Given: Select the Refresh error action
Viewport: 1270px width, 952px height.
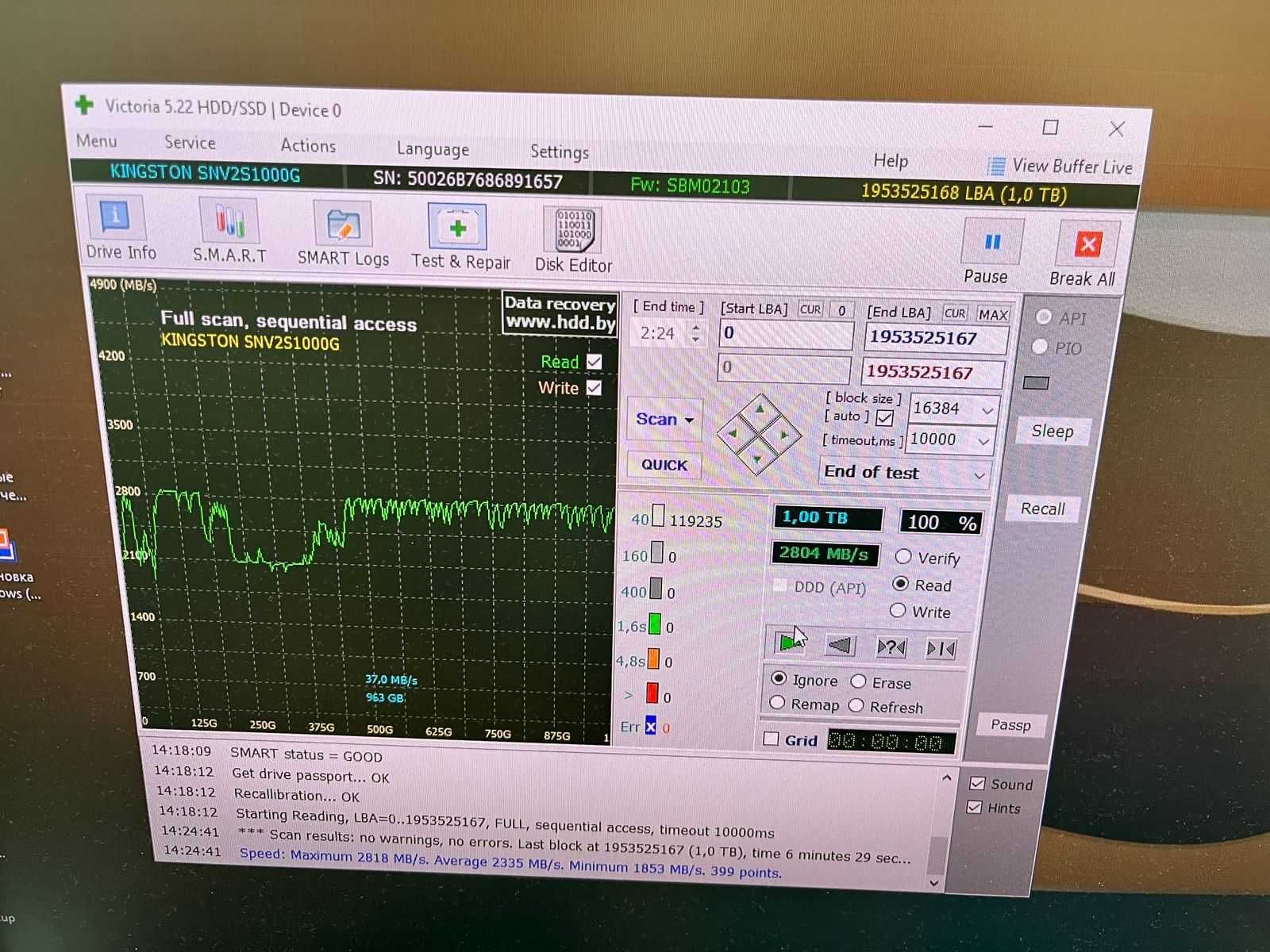Looking at the screenshot, I should click(x=856, y=705).
